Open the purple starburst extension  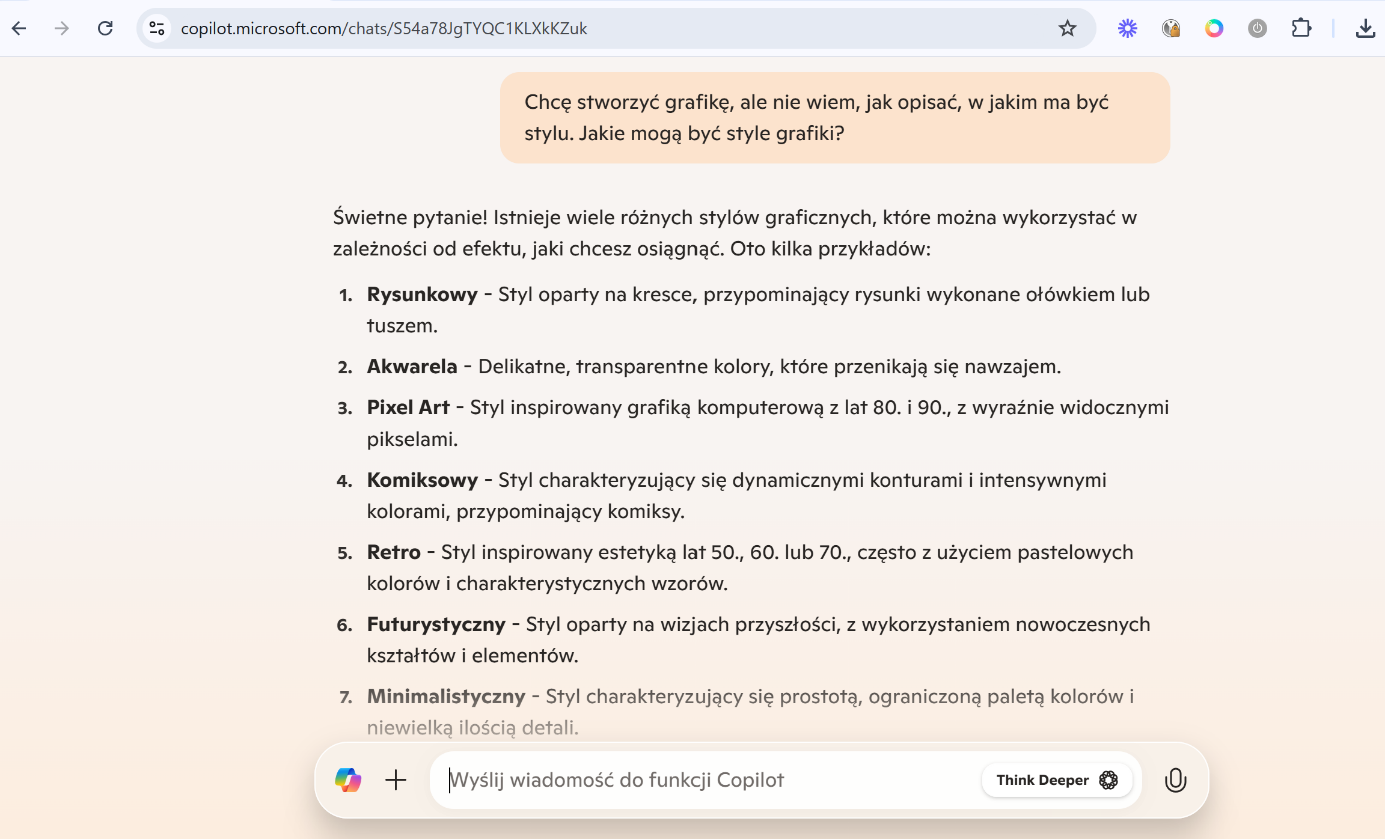tap(1128, 28)
